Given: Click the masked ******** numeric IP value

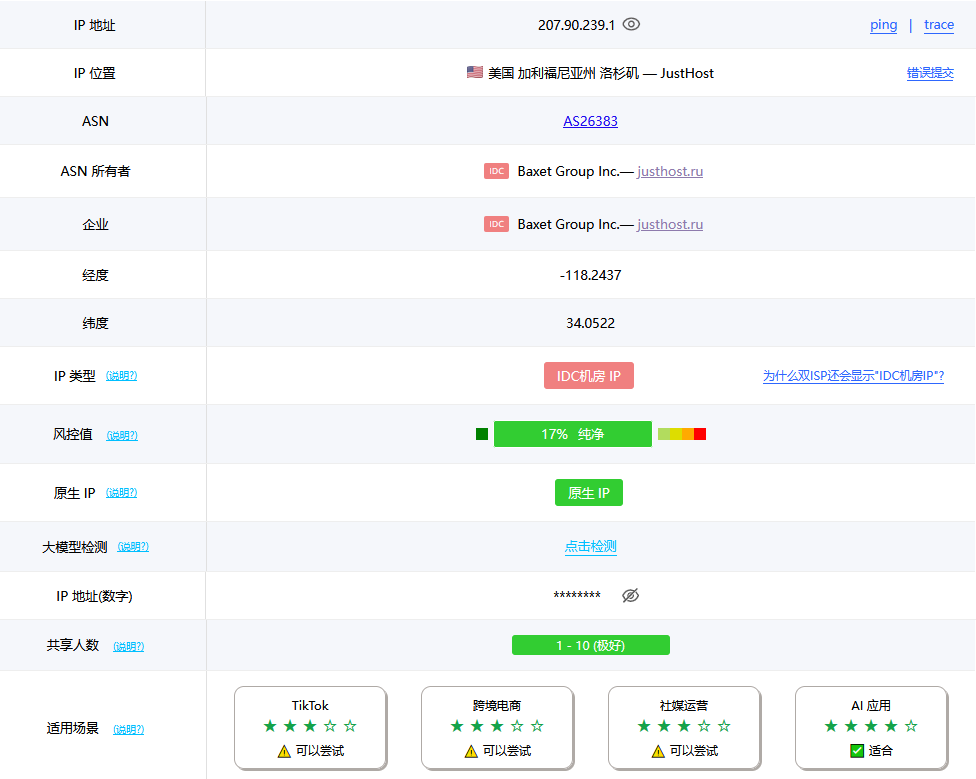Looking at the screenshot, I should [x=577, y=595].
